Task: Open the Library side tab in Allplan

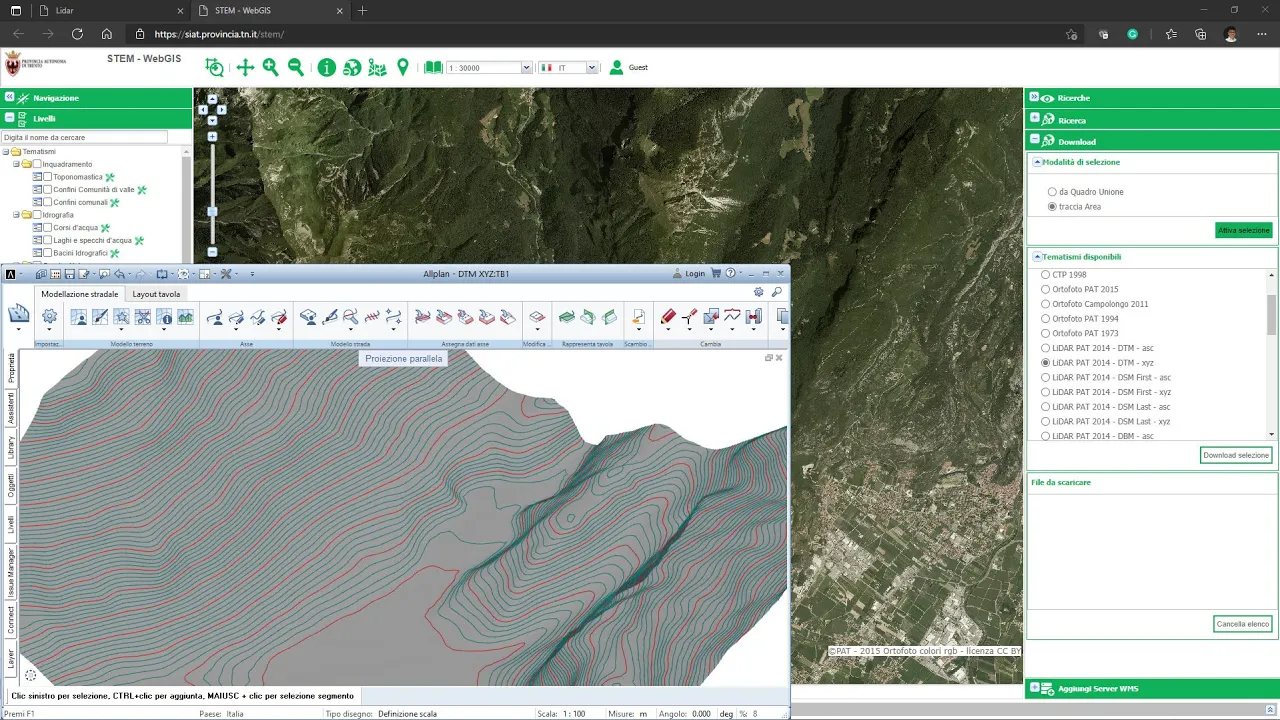Action: (11, 447)
